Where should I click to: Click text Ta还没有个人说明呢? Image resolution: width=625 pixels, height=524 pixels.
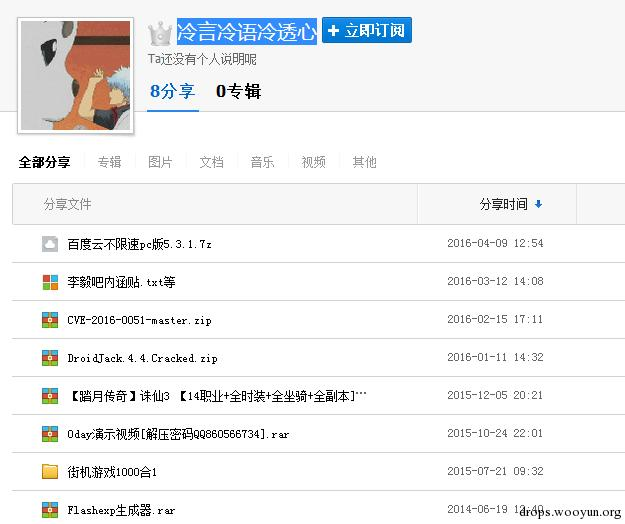click(202, 59)
